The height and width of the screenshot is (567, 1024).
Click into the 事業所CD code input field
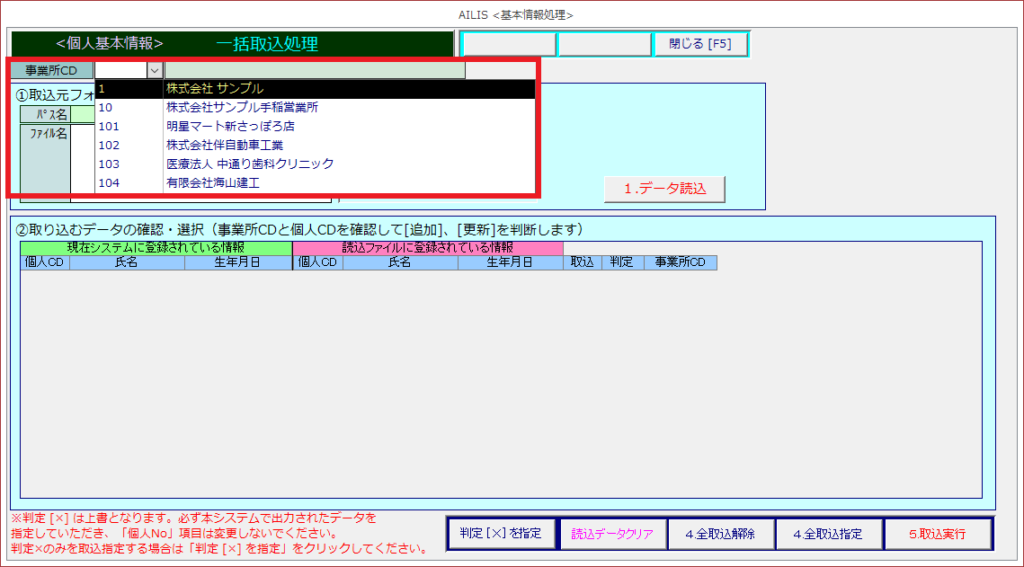coord(120,70)
